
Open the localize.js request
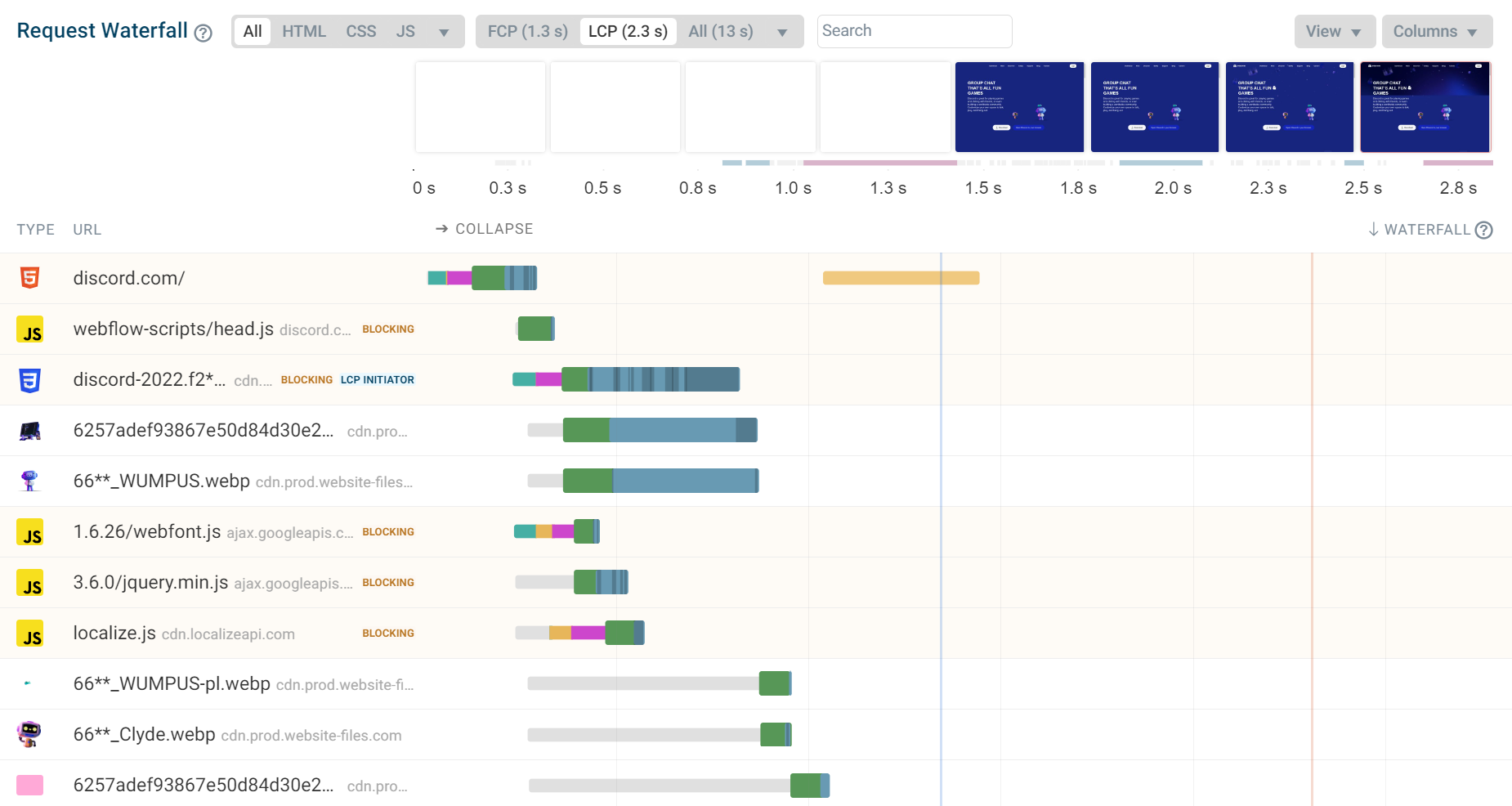click(114, 633)
